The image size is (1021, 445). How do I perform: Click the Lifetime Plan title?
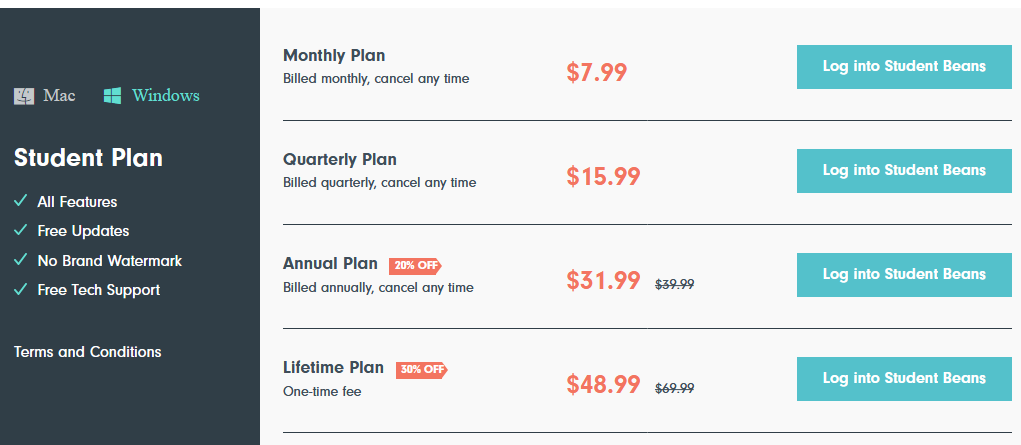click(x=333, y=367)
